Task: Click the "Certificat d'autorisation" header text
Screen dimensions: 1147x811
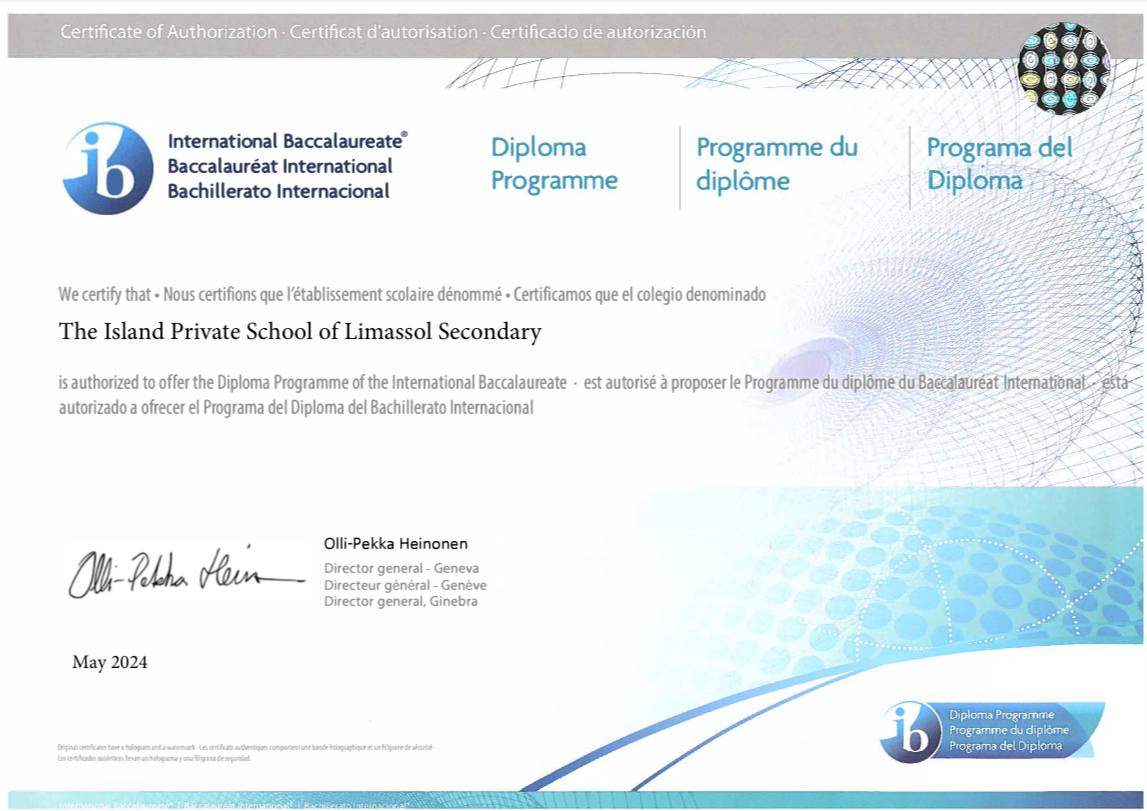Action: [x=384, y=32]
